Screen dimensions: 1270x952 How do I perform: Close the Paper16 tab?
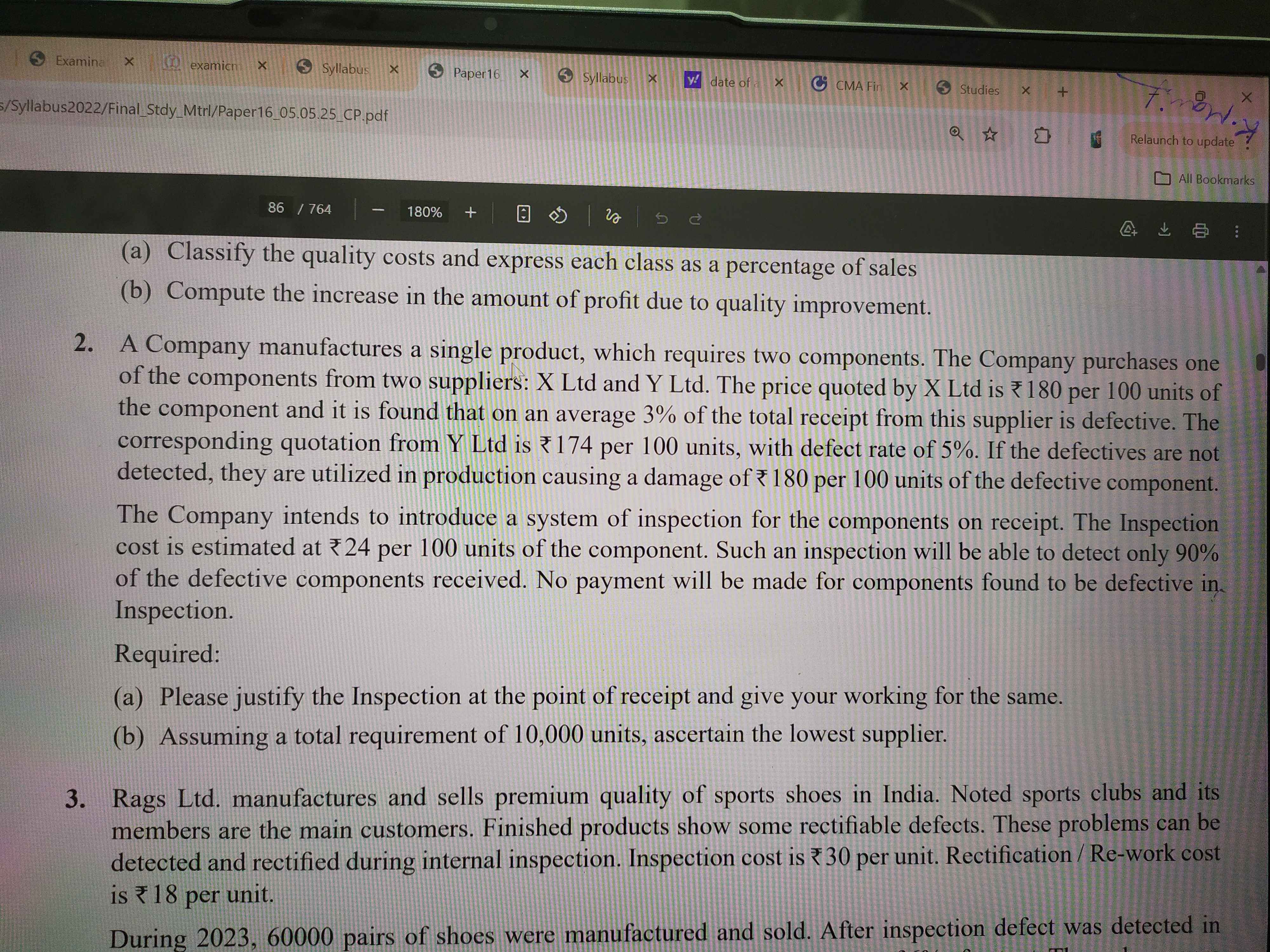pos(524,74)
